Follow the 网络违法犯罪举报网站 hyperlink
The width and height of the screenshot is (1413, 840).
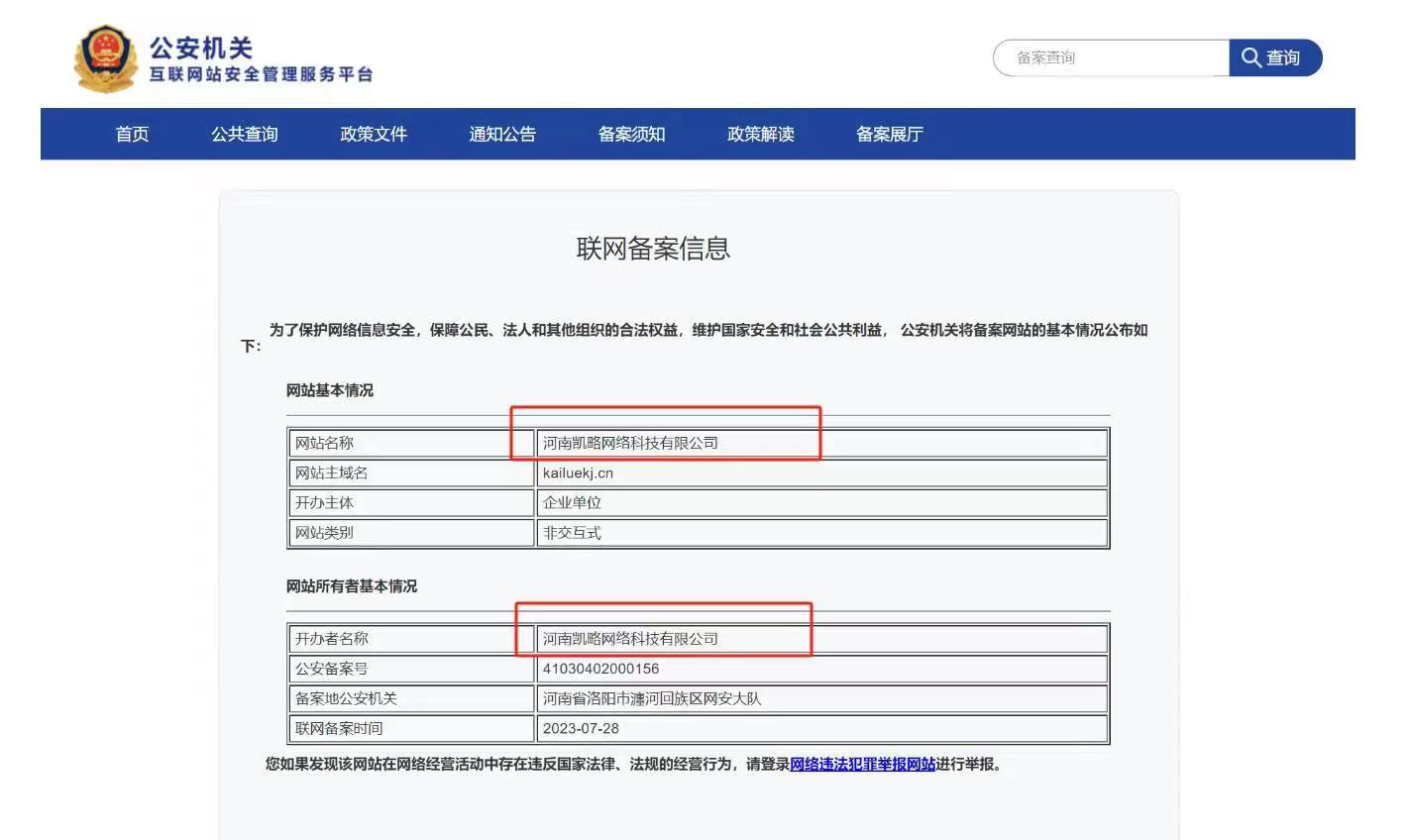pos(862,764)
